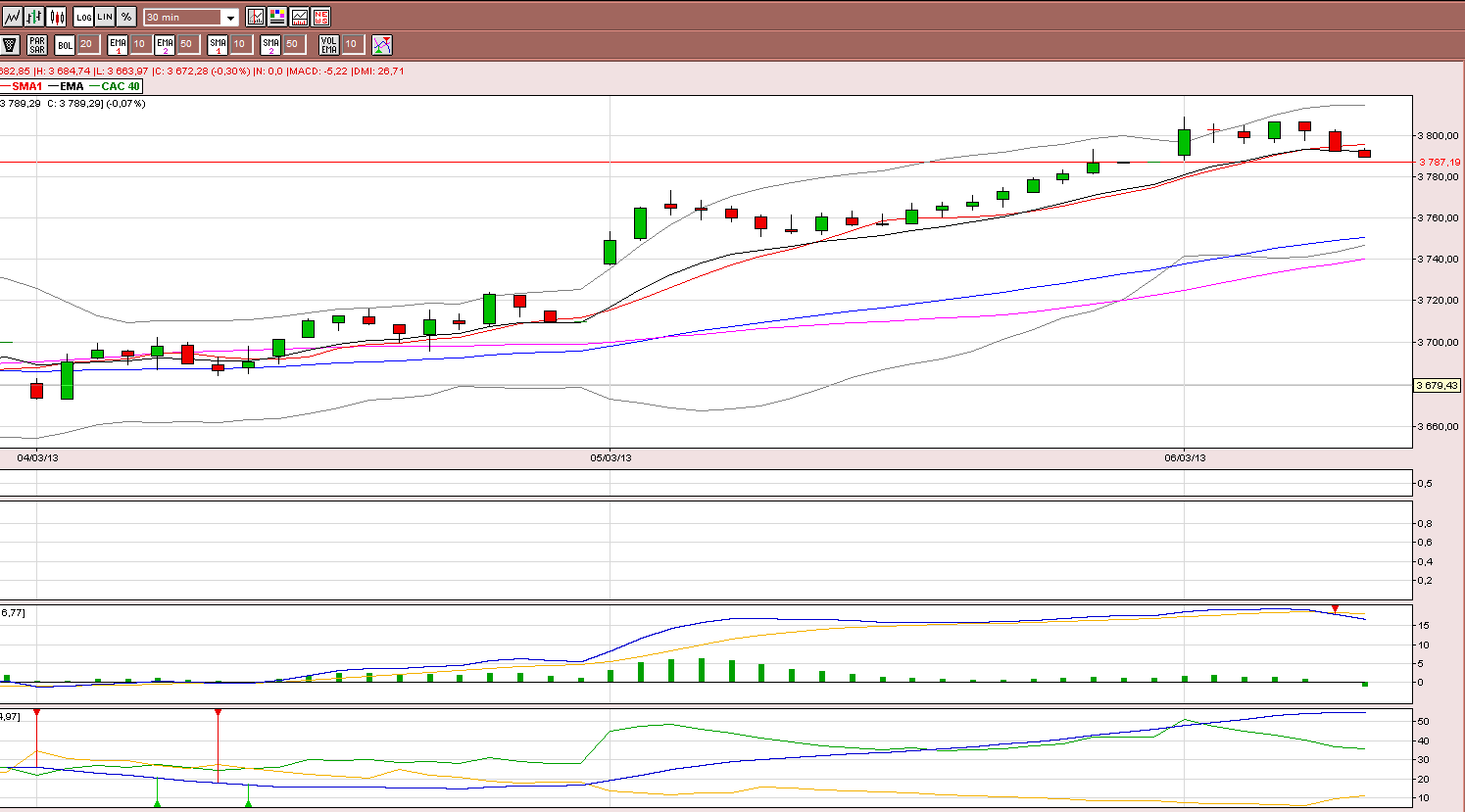Click the buy/sell signals icon
Image resolution: width=1465 pixels, height=812 pixels.
pyautogui.click(x=382, y=45)
